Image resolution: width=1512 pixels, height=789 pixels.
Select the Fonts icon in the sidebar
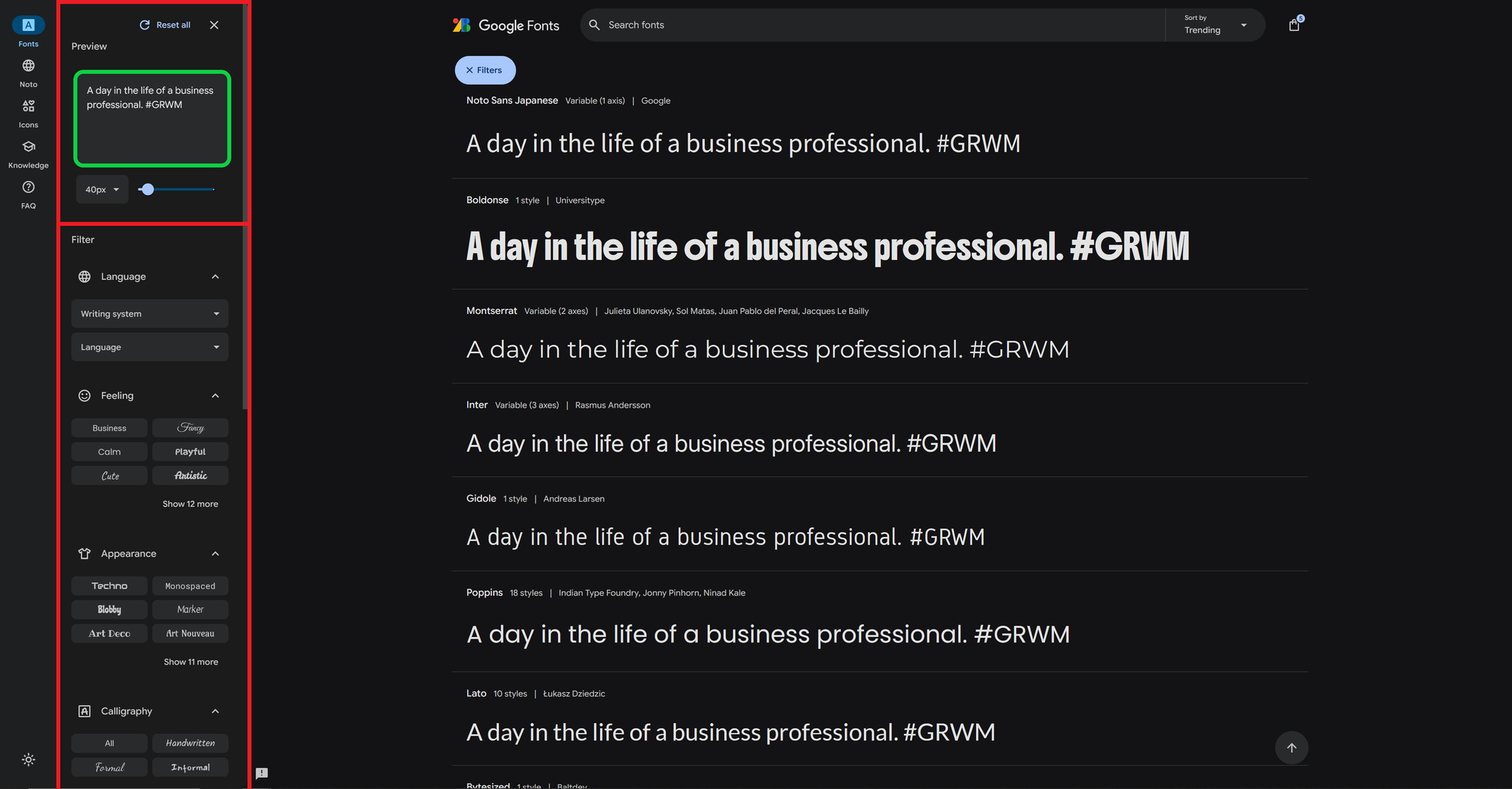point(28,24)
